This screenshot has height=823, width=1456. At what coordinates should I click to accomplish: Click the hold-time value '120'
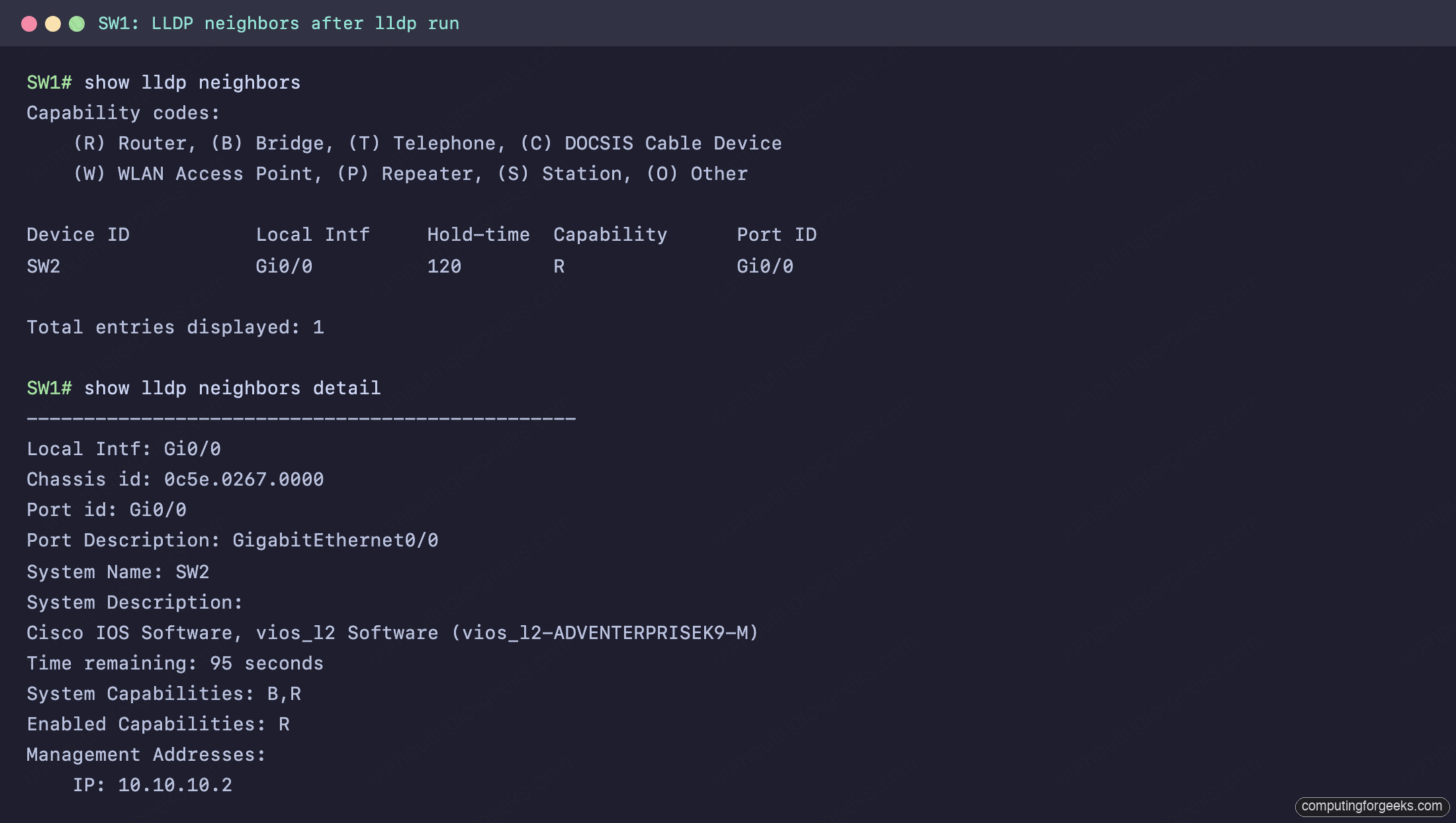point(444,267)
